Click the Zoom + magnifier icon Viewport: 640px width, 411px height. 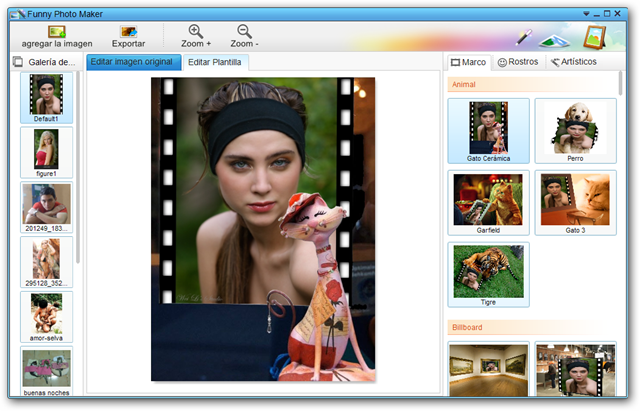(196, 31)
